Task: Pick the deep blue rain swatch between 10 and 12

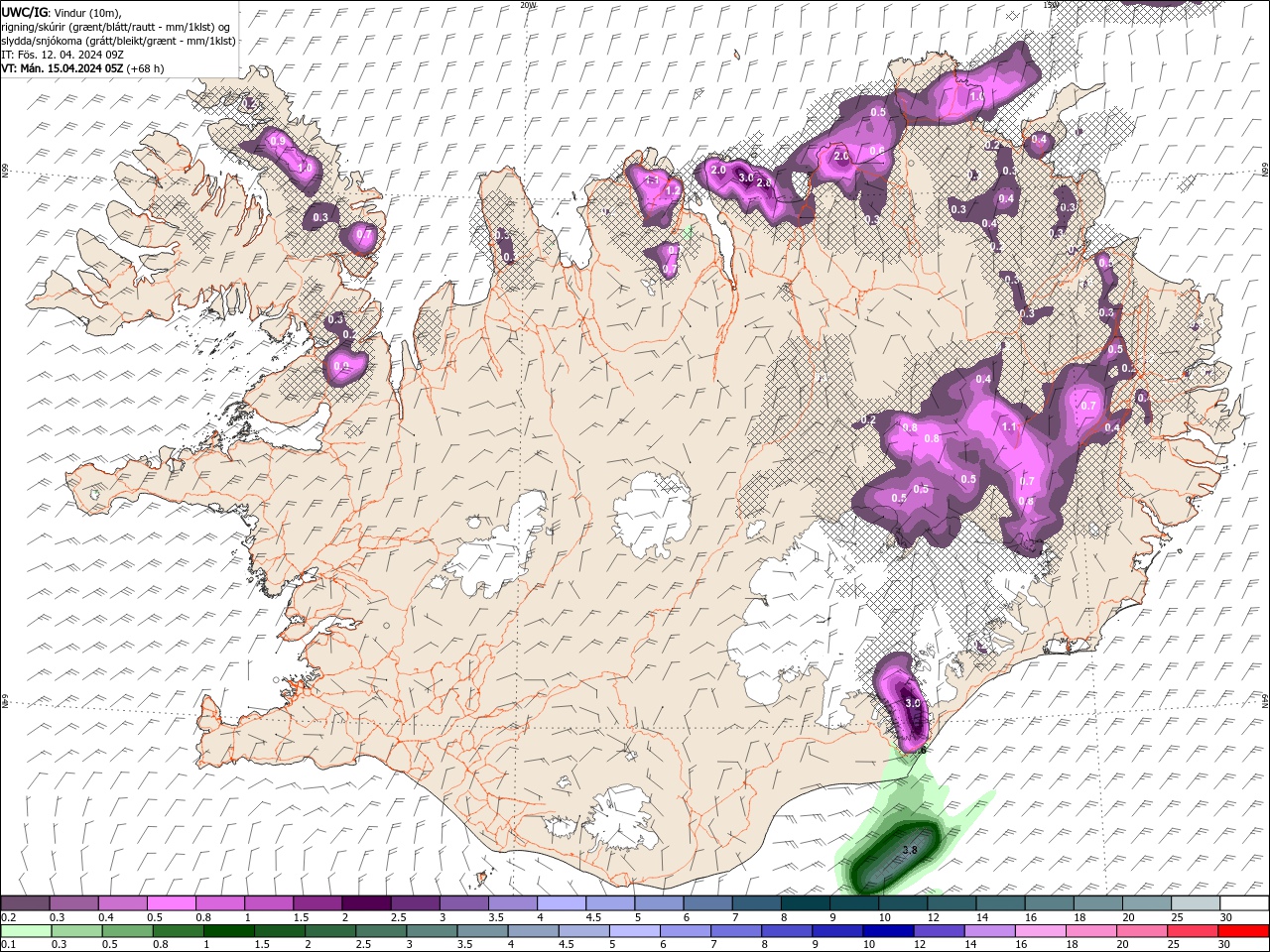Action: [x=888, y=931]
